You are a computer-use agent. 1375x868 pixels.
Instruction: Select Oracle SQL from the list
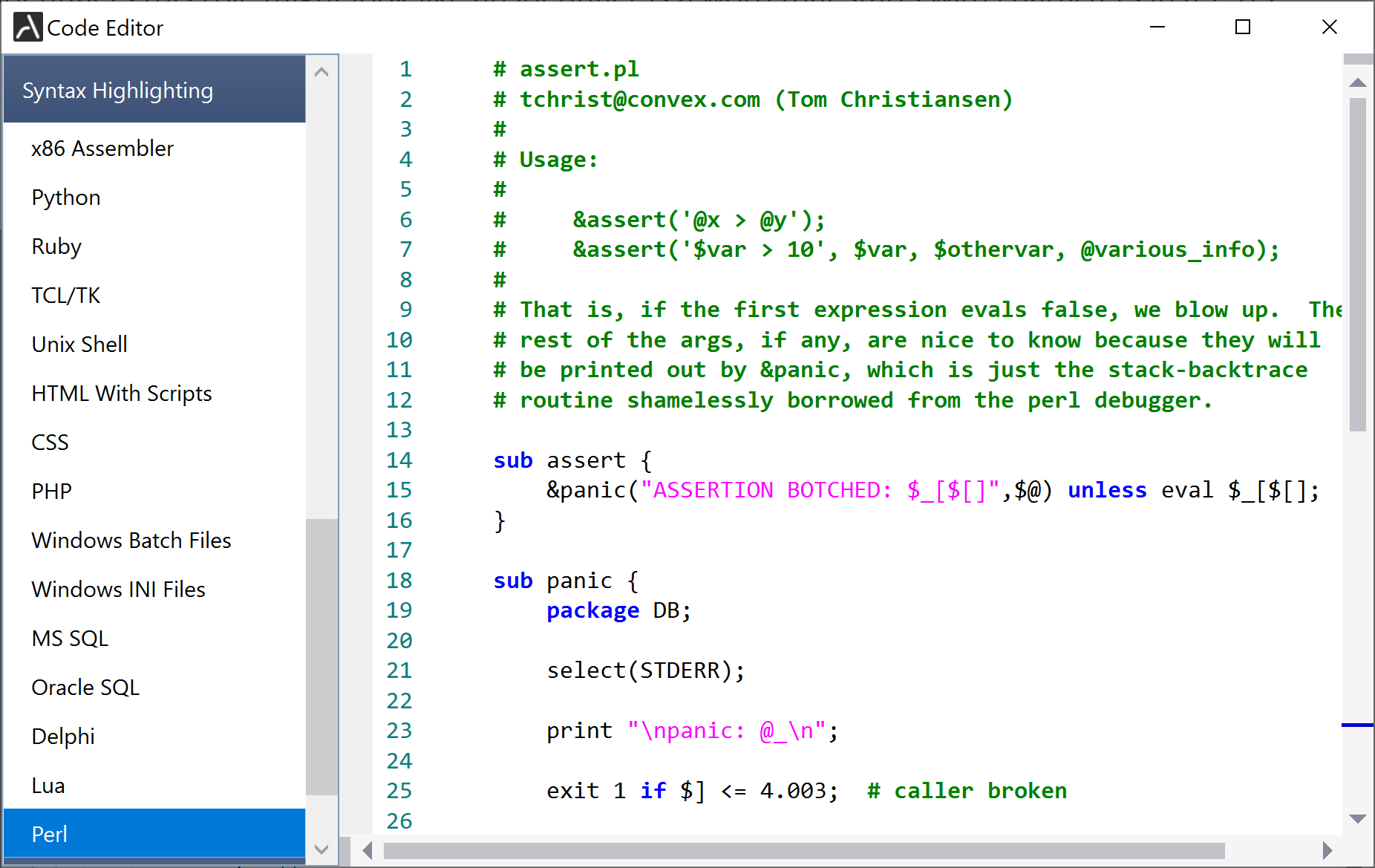click(85, 687)
